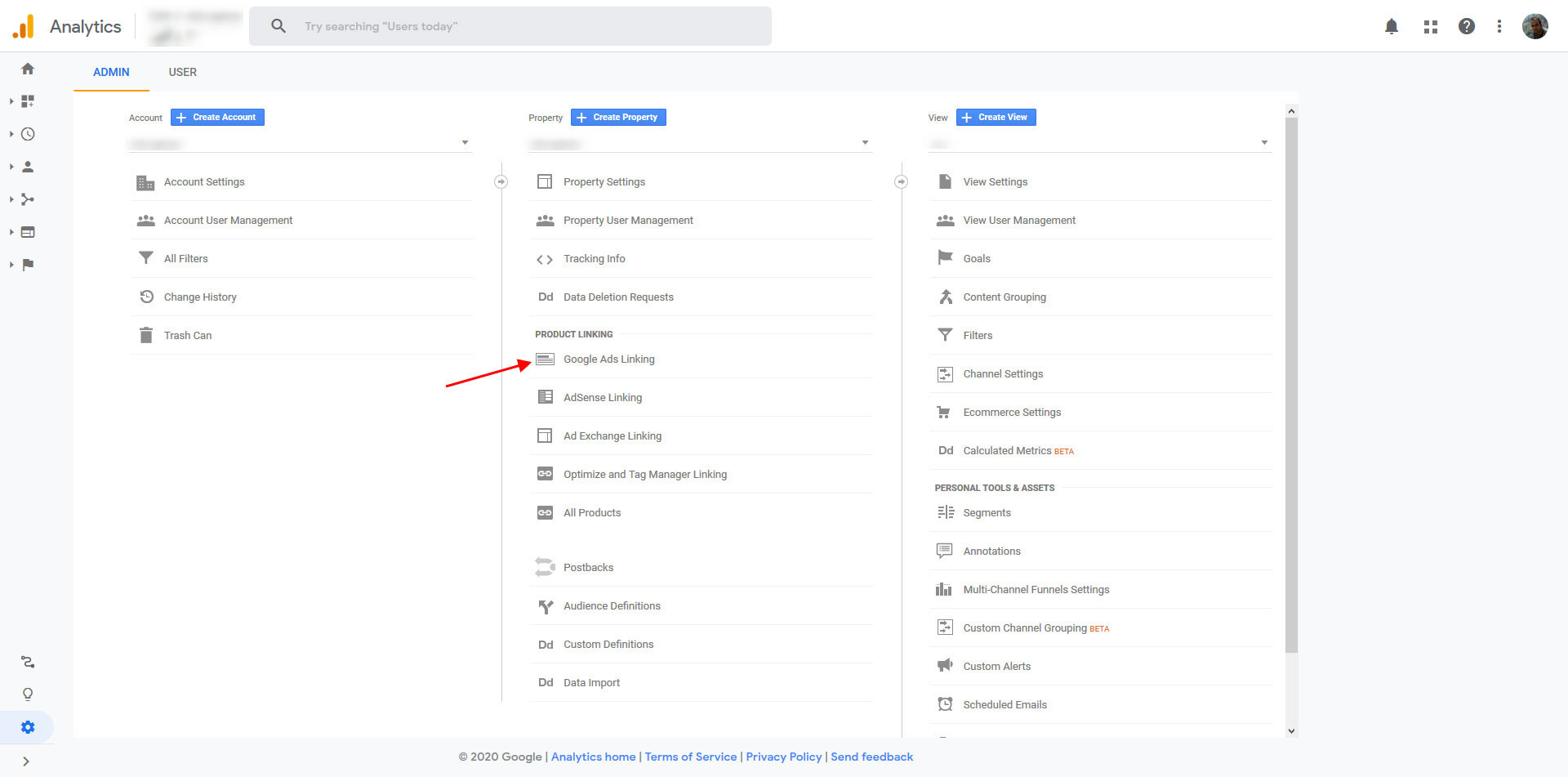Click the Create View button
Screen dimensions: 1568x777
click(x=996, y=118)
